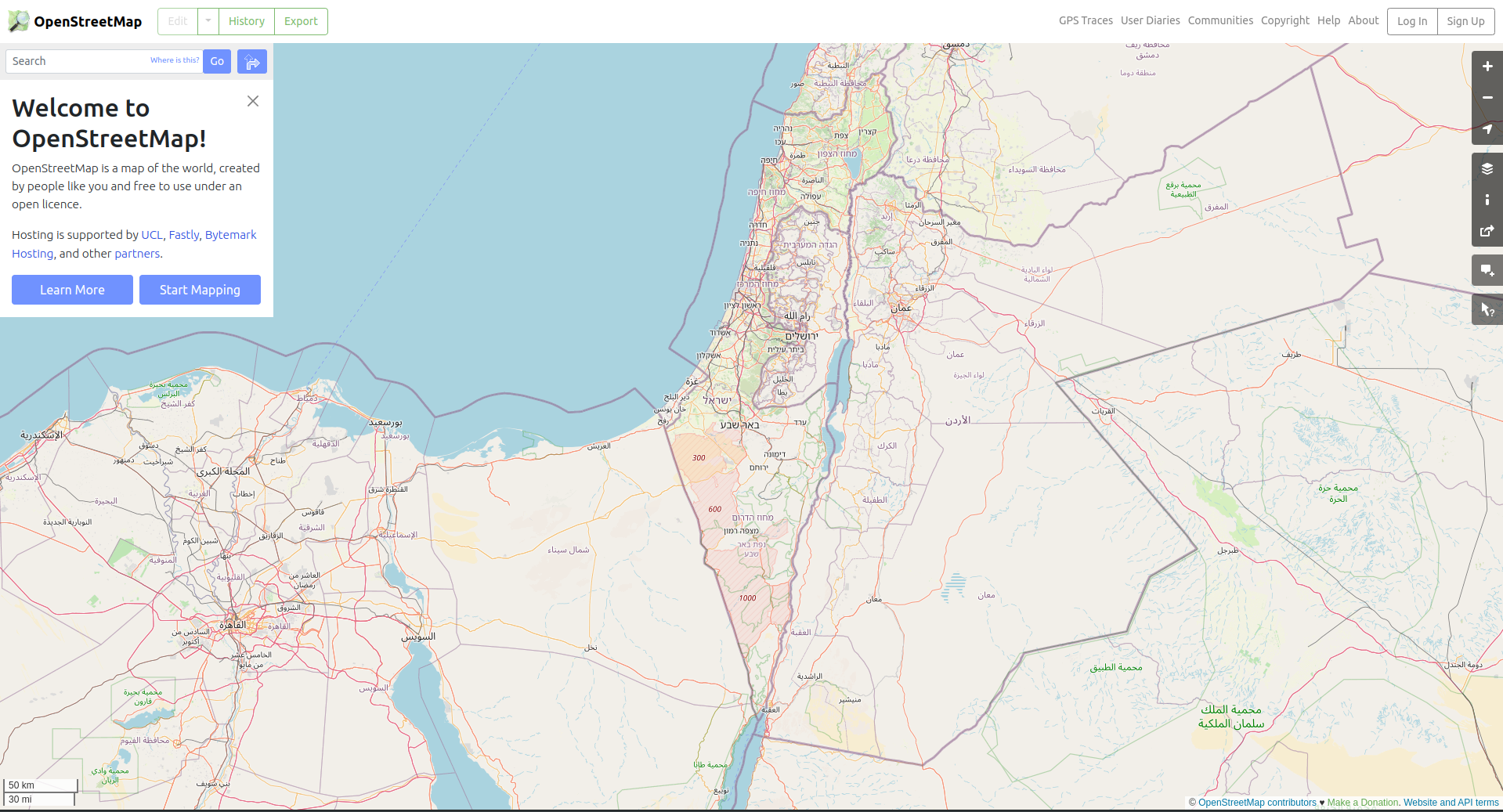Activate the query features tool
The width and height of the screenshot is (1503, 812).
tap(1487, 309)
